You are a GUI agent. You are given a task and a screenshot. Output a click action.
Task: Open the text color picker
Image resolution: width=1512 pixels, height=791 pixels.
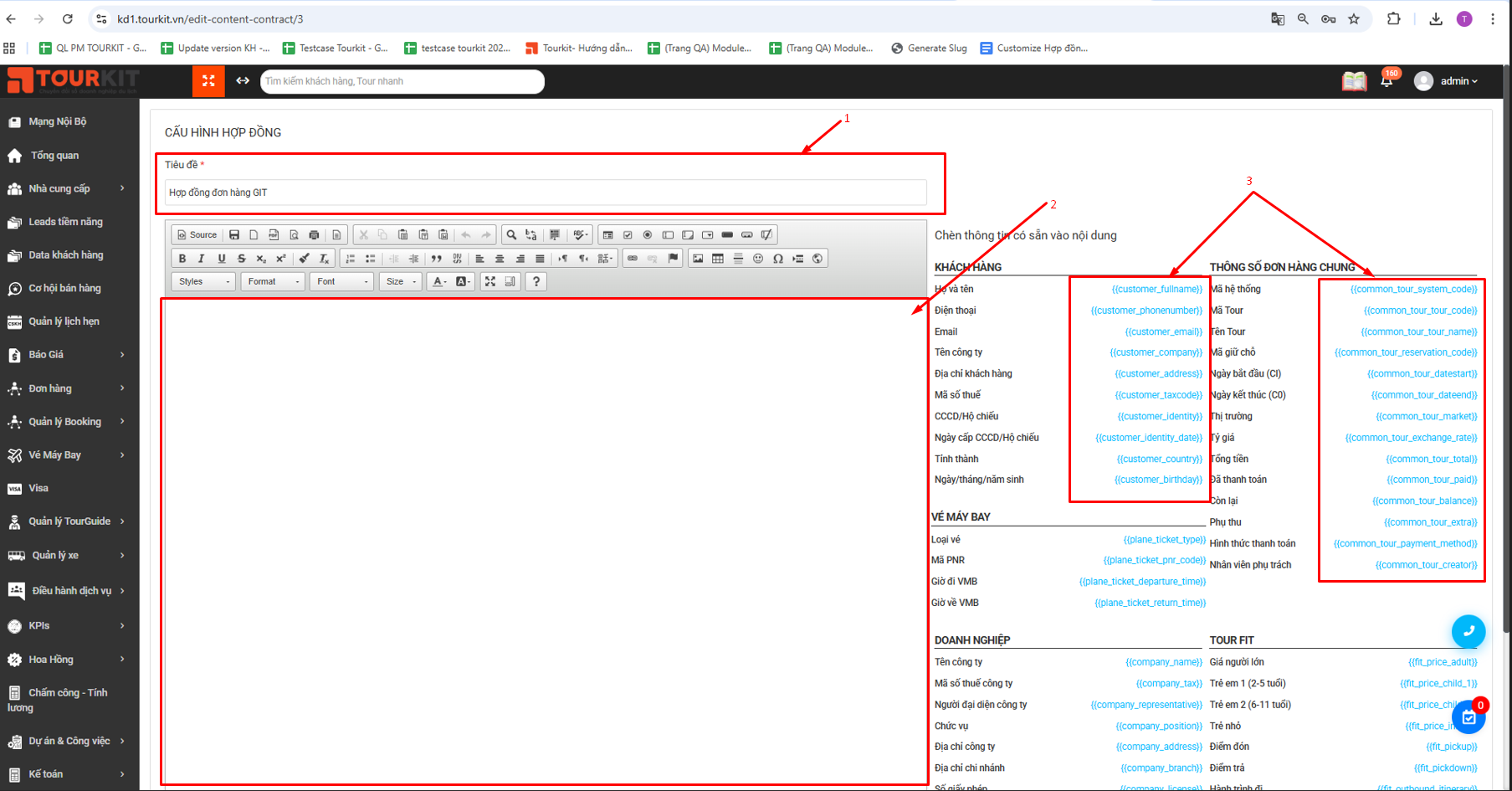point(439,281)
